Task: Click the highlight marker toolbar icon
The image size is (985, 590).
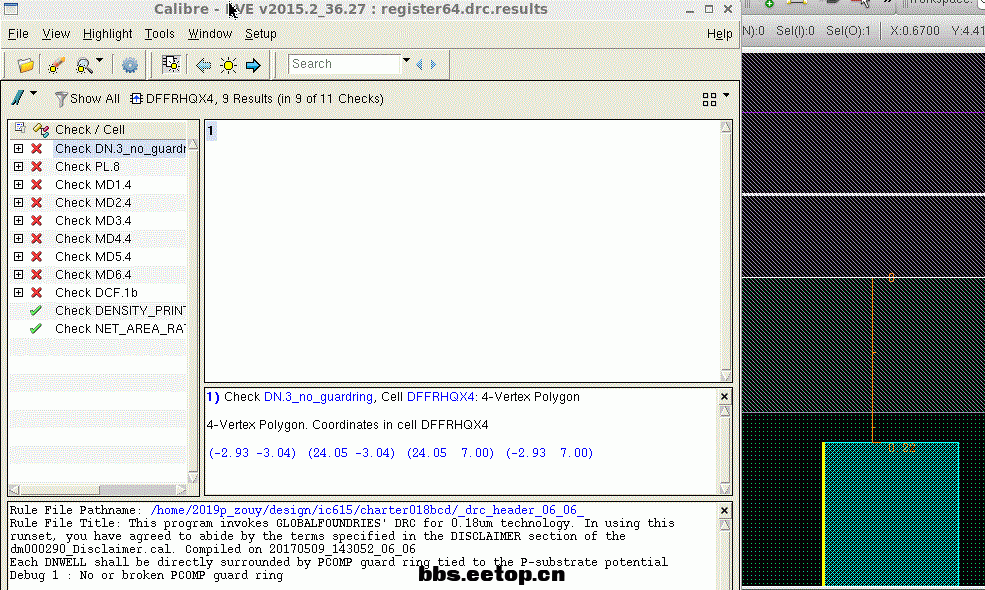Action: 56,65
